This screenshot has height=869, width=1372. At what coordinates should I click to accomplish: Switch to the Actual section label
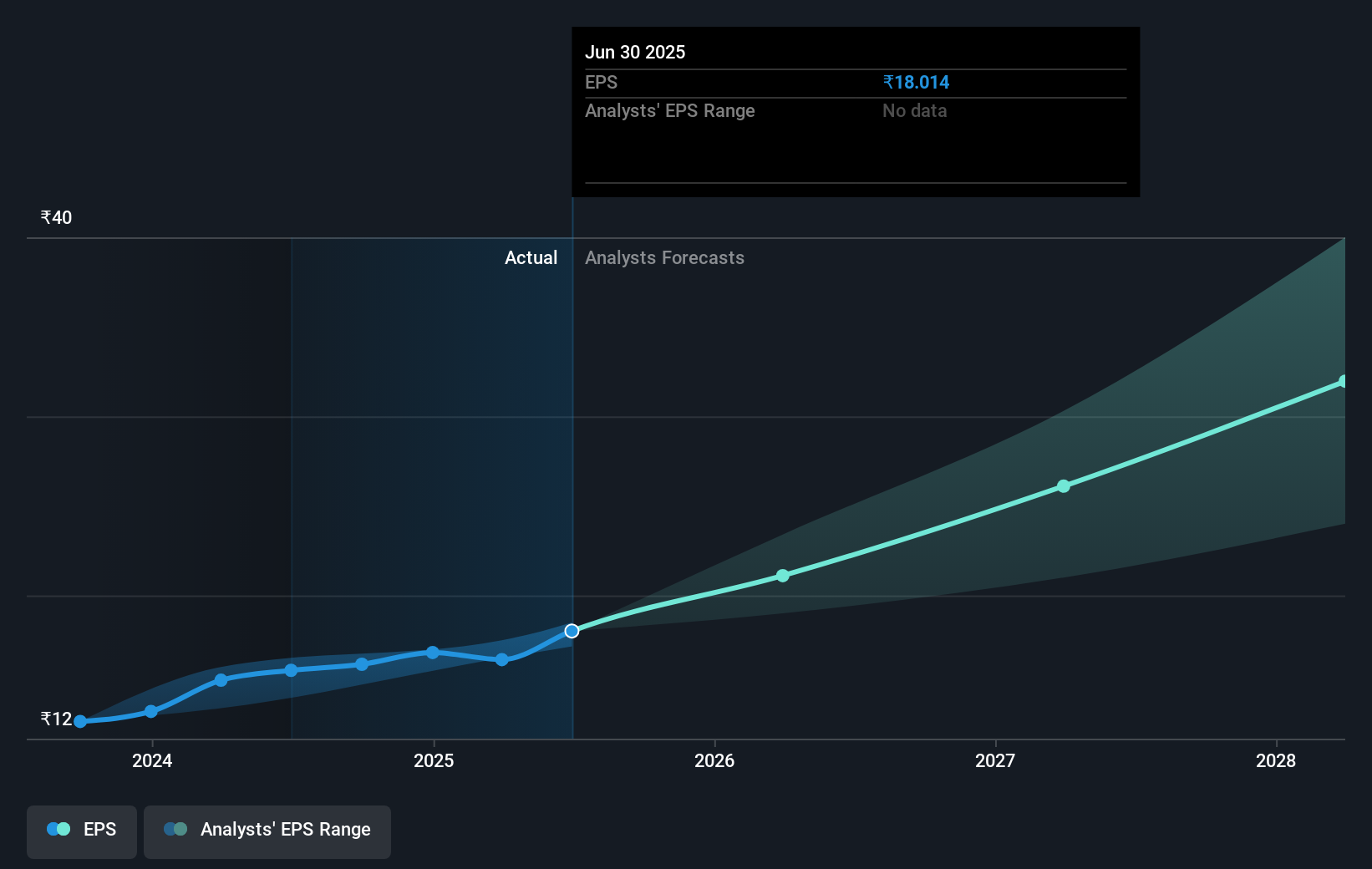pyautogui.click(x=531, y=257)
